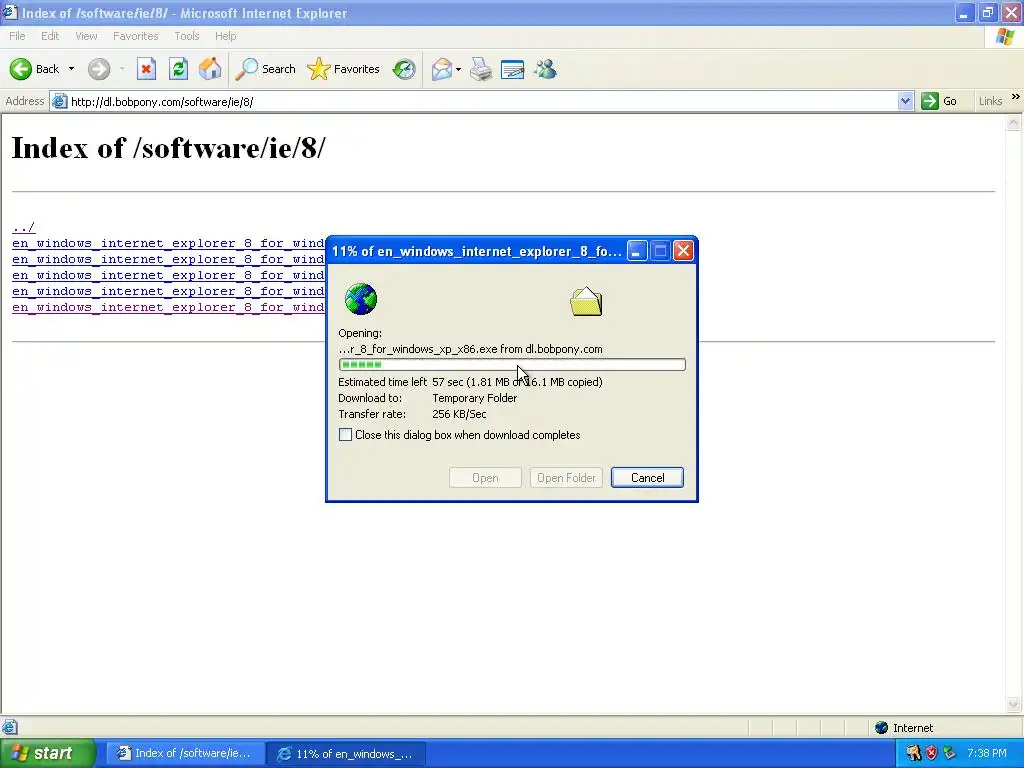Click the 7:38 PM clock
The image size is (1024, 768).
(x=987, y=753)
